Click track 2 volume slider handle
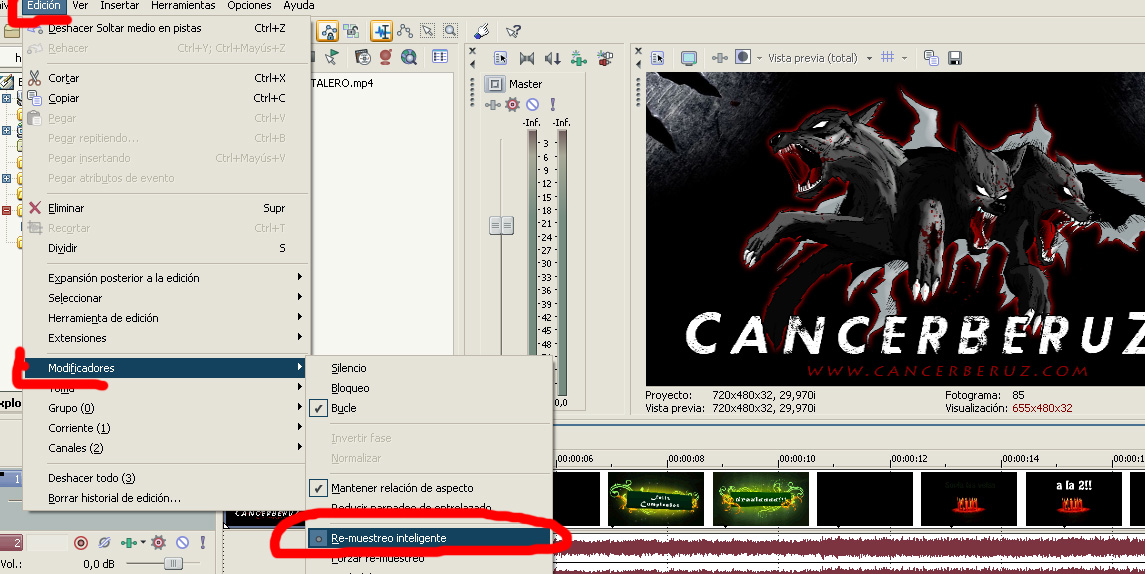The image size is (1145, 574). pyautogui.click(x=173, y=563)
